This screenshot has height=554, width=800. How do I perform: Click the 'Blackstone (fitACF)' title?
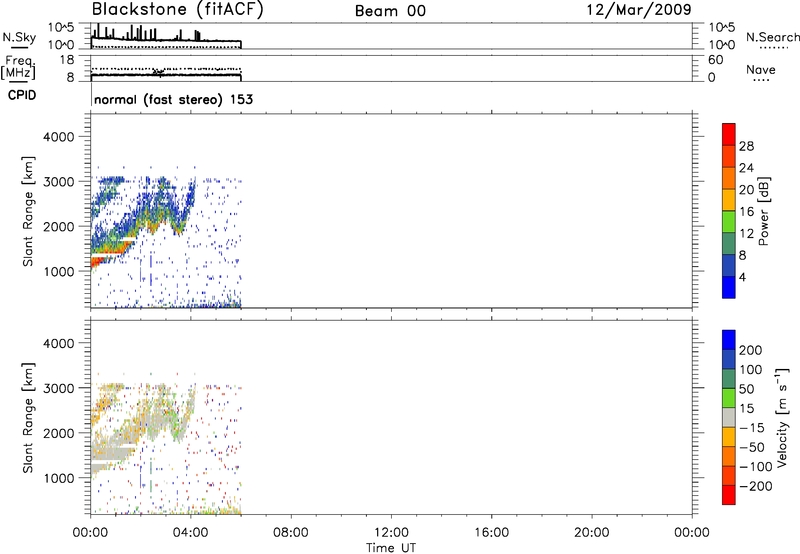click(x=178, y=9)
